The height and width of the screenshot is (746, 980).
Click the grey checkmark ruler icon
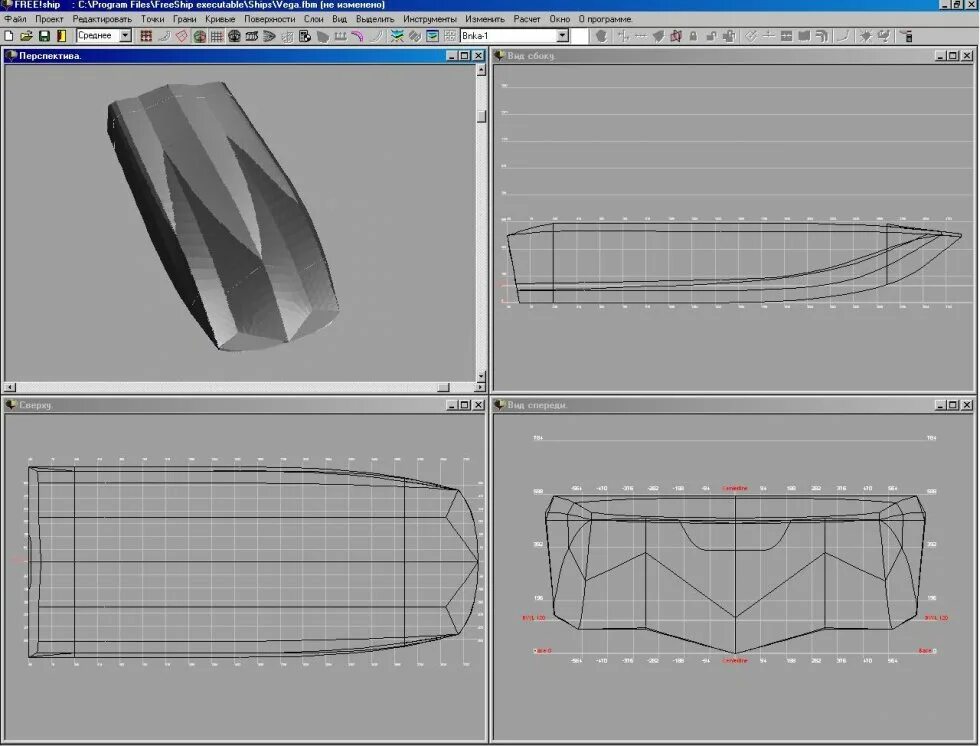[751, 36]
